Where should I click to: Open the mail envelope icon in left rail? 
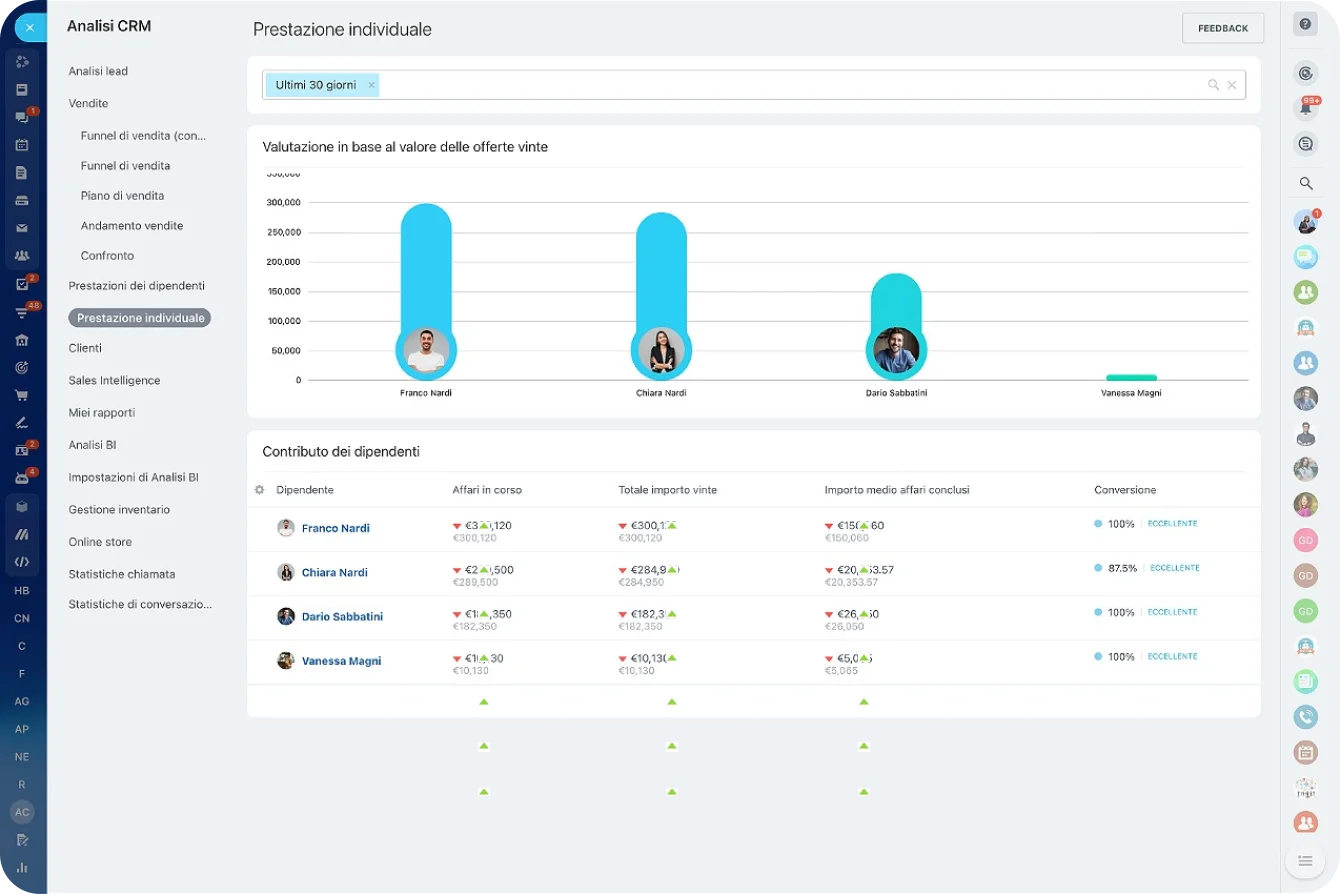tap(22, 228)
